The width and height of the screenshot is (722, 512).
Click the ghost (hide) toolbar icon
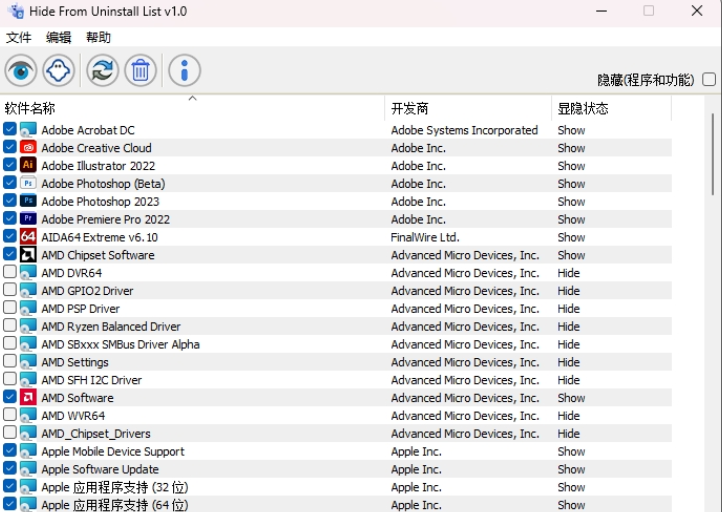[x=60, y=70]
